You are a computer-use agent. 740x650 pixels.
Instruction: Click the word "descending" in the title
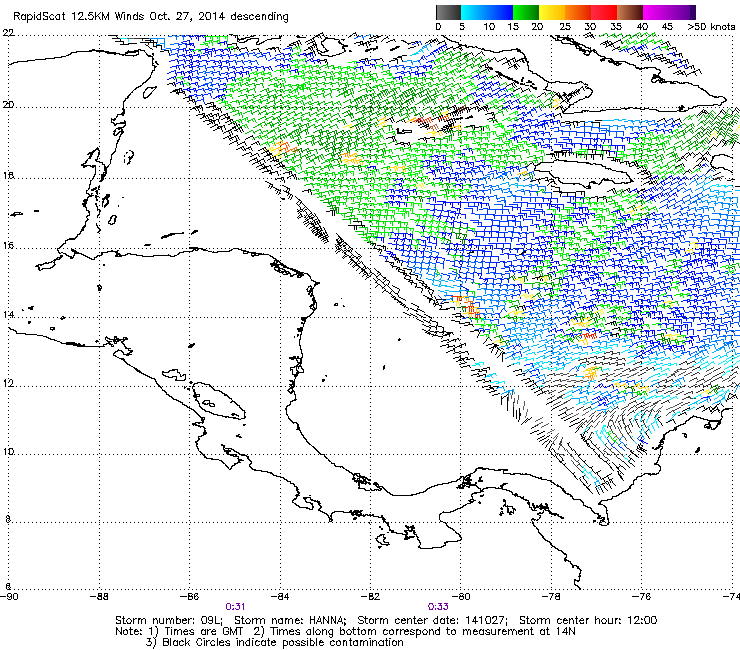[x=259, y=17]
